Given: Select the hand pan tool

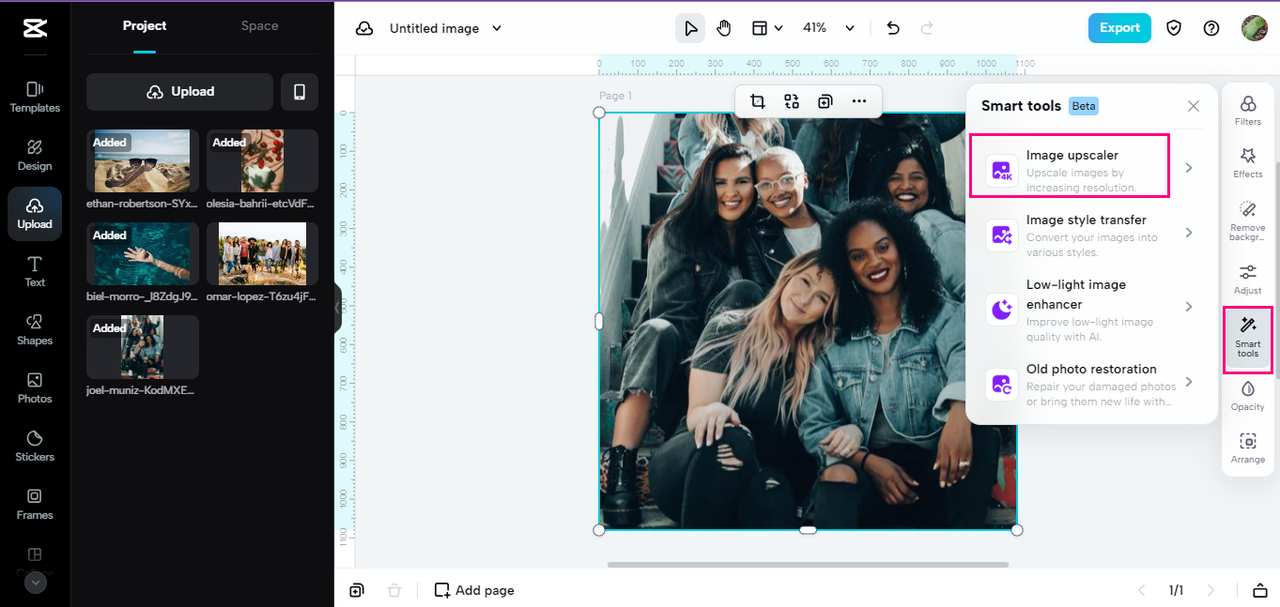Looking at the screenshot, I should (723, 28).
